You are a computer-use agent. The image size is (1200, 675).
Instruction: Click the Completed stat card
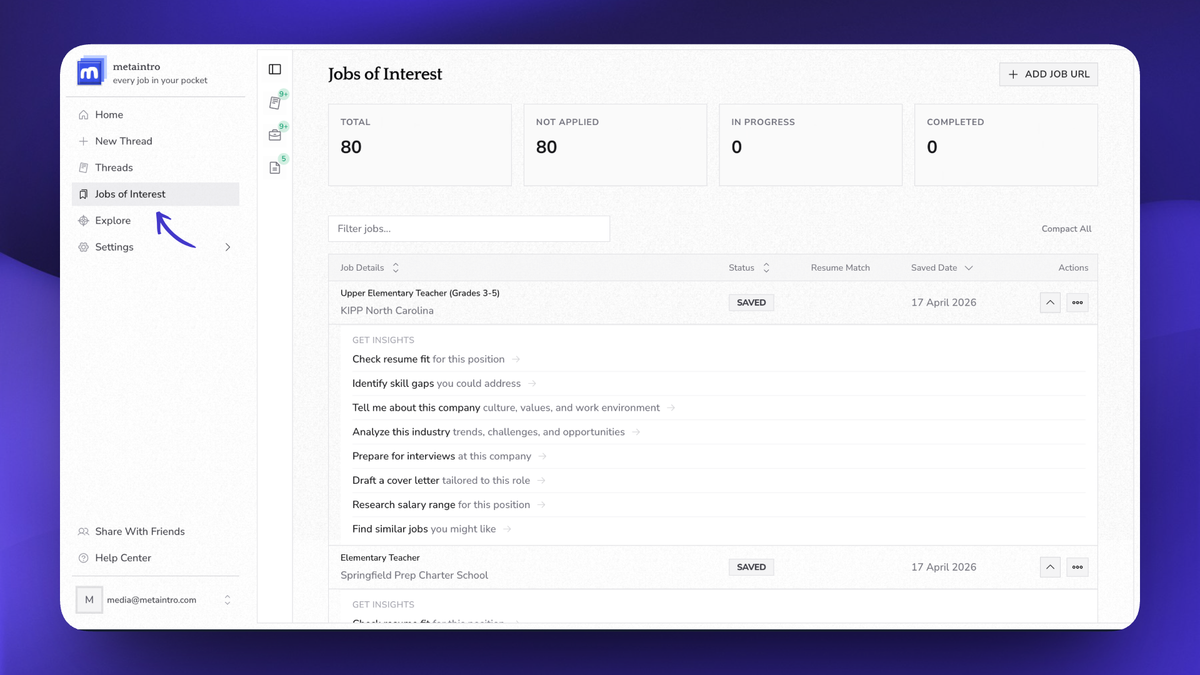[x=1006, y=145]
